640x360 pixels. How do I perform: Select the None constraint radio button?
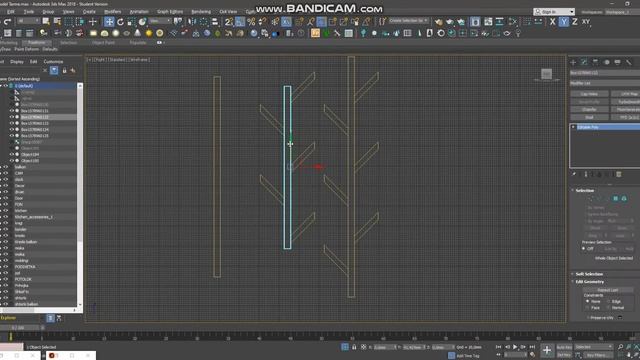point(588,301)
